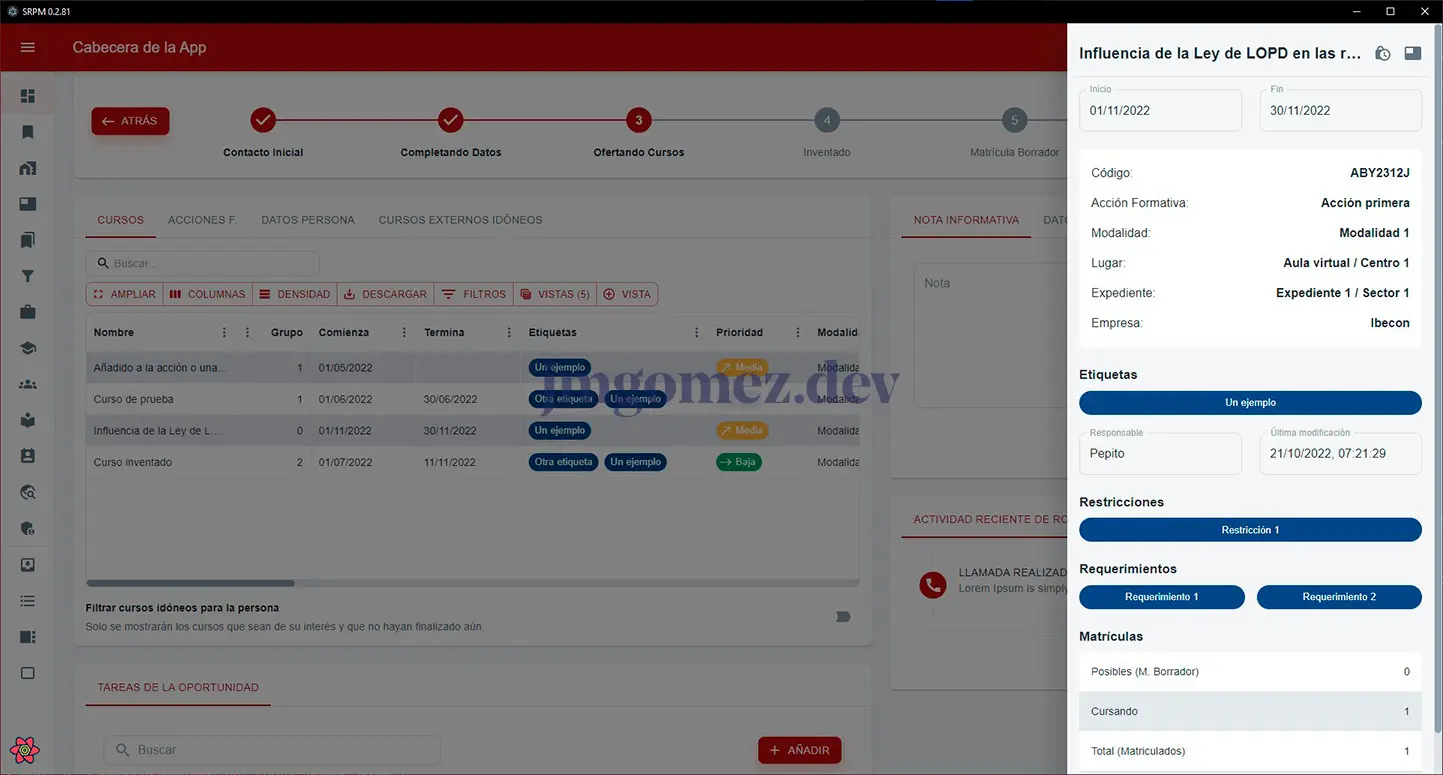Viewport: 1443px width, 775px height.
Task: Select step 3 Ofertando Cursos in the stepper
Action: (638, 121)
